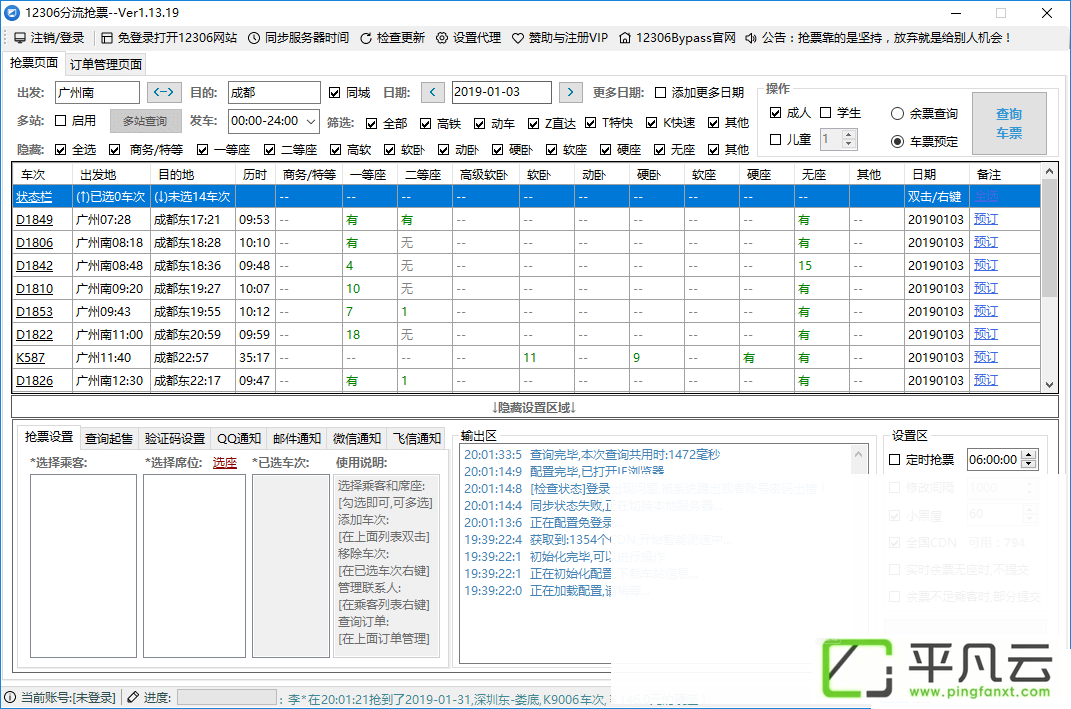Select the 余票查询 radio button
Screen dimensions: 1071x709
(x=898, y=114)
